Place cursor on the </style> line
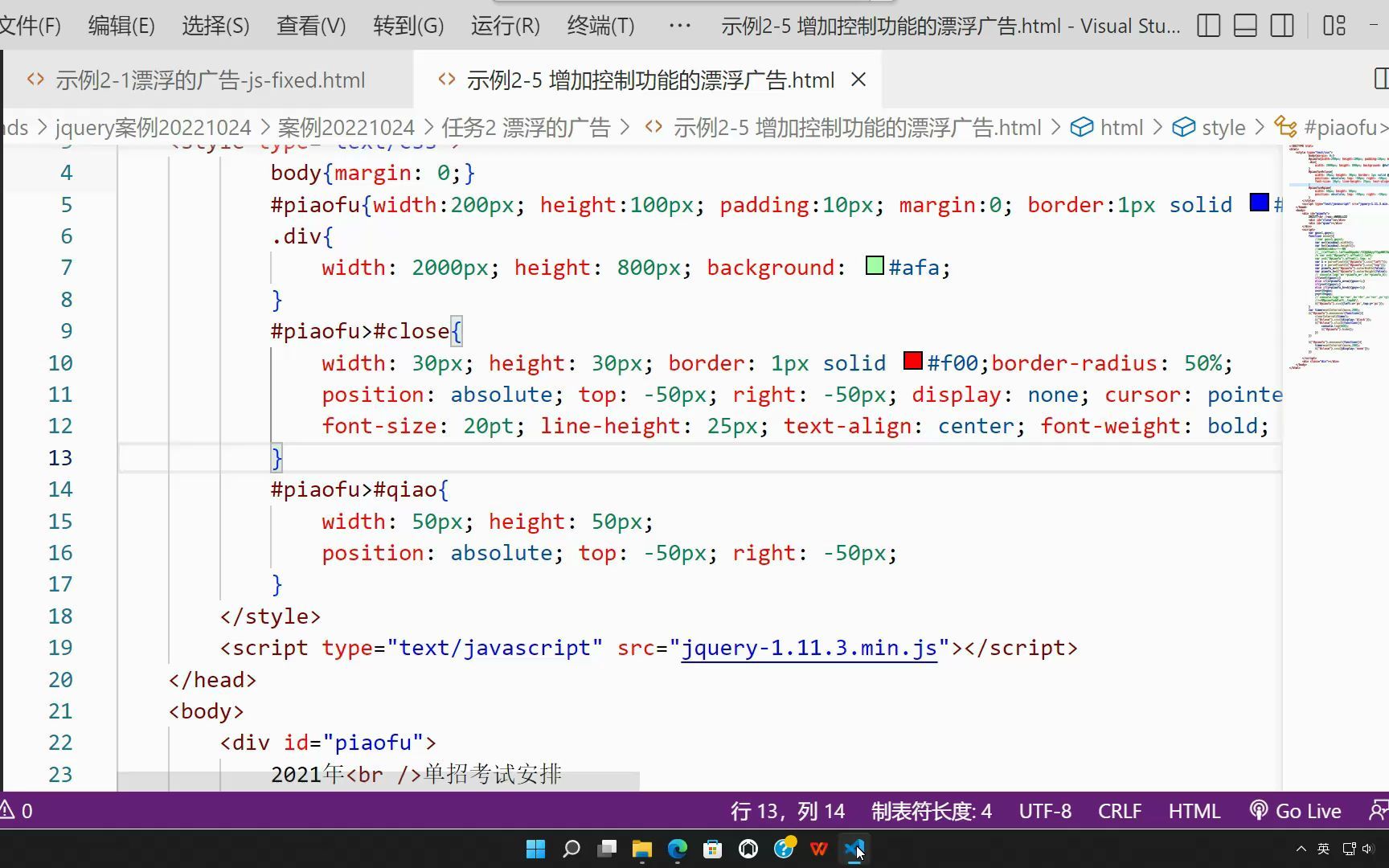This screenshot has height=868, width=1389. (270, 616)
